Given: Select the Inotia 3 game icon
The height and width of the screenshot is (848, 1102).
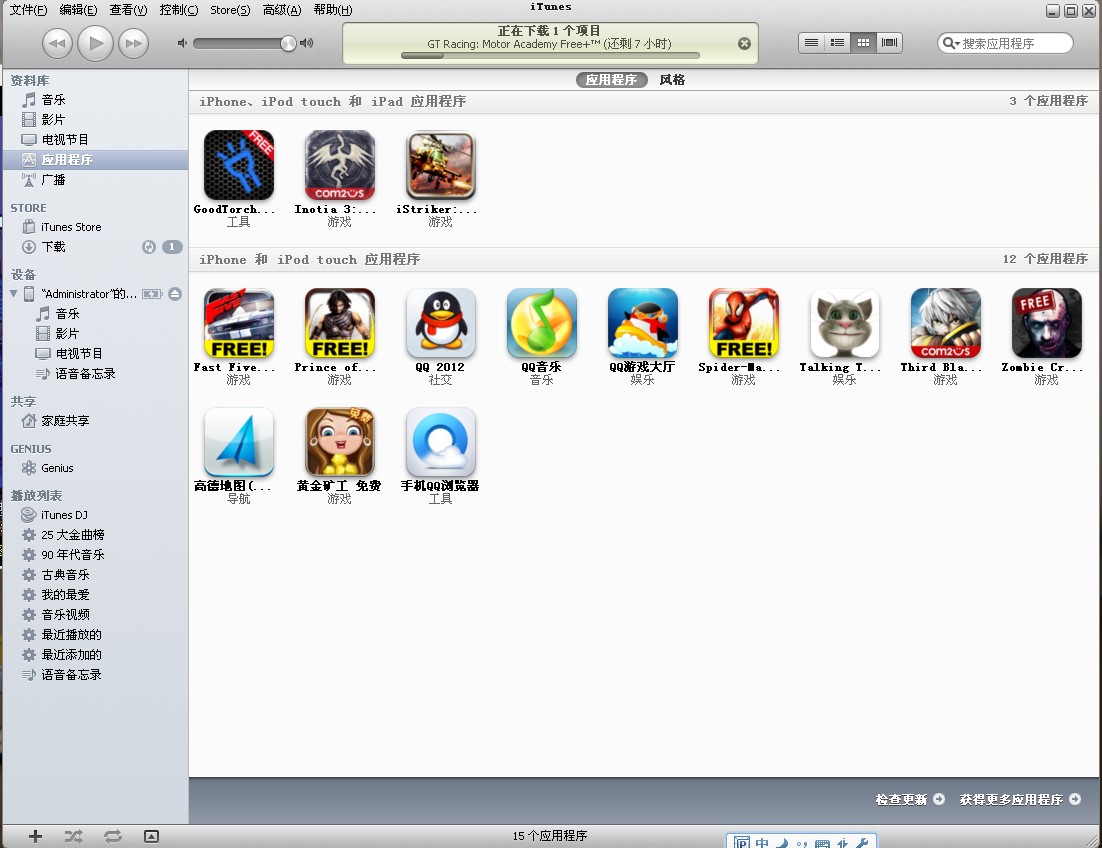Looking at the screenshot, I should coord(339,165).
